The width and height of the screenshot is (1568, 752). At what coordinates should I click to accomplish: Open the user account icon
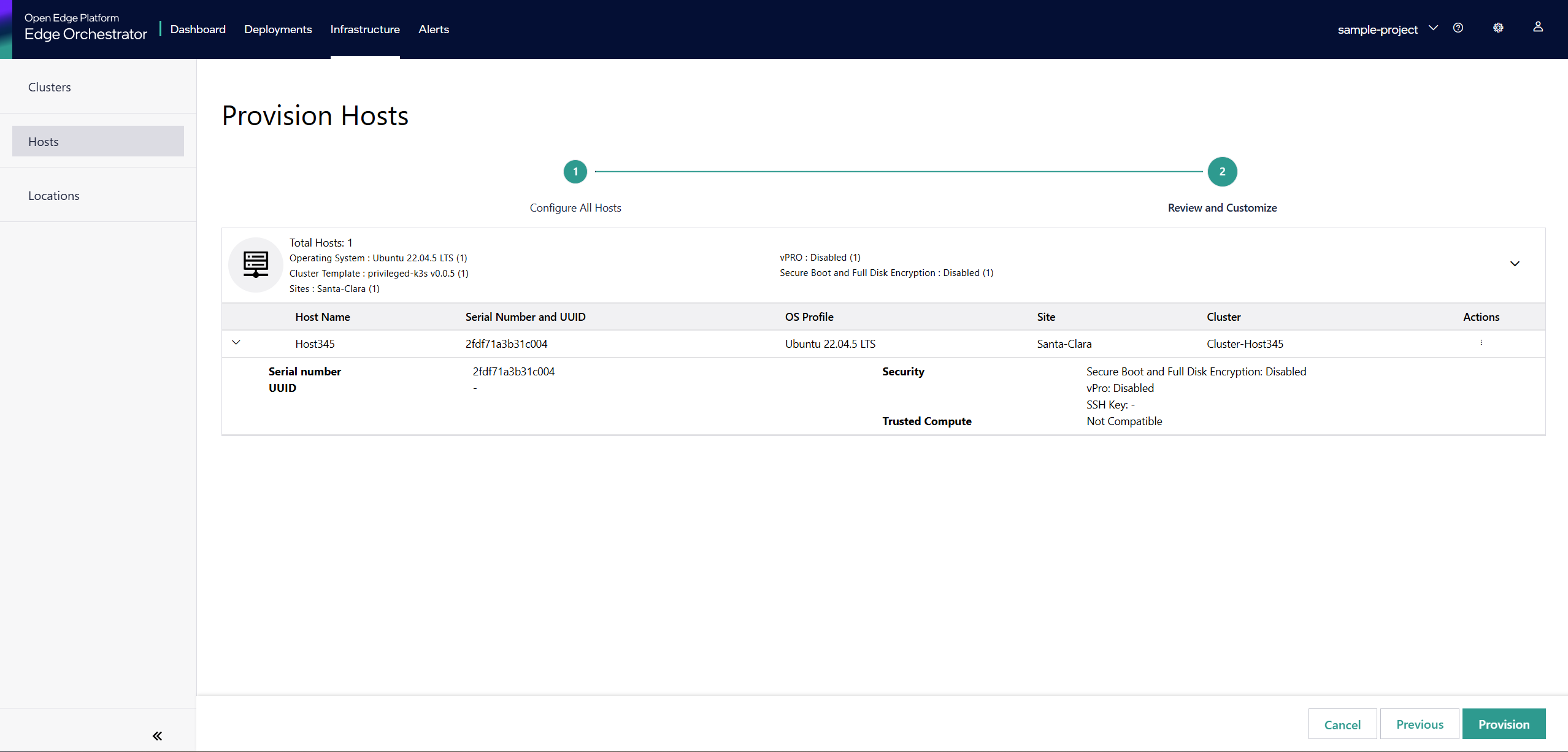click(x=1538, y=27)
